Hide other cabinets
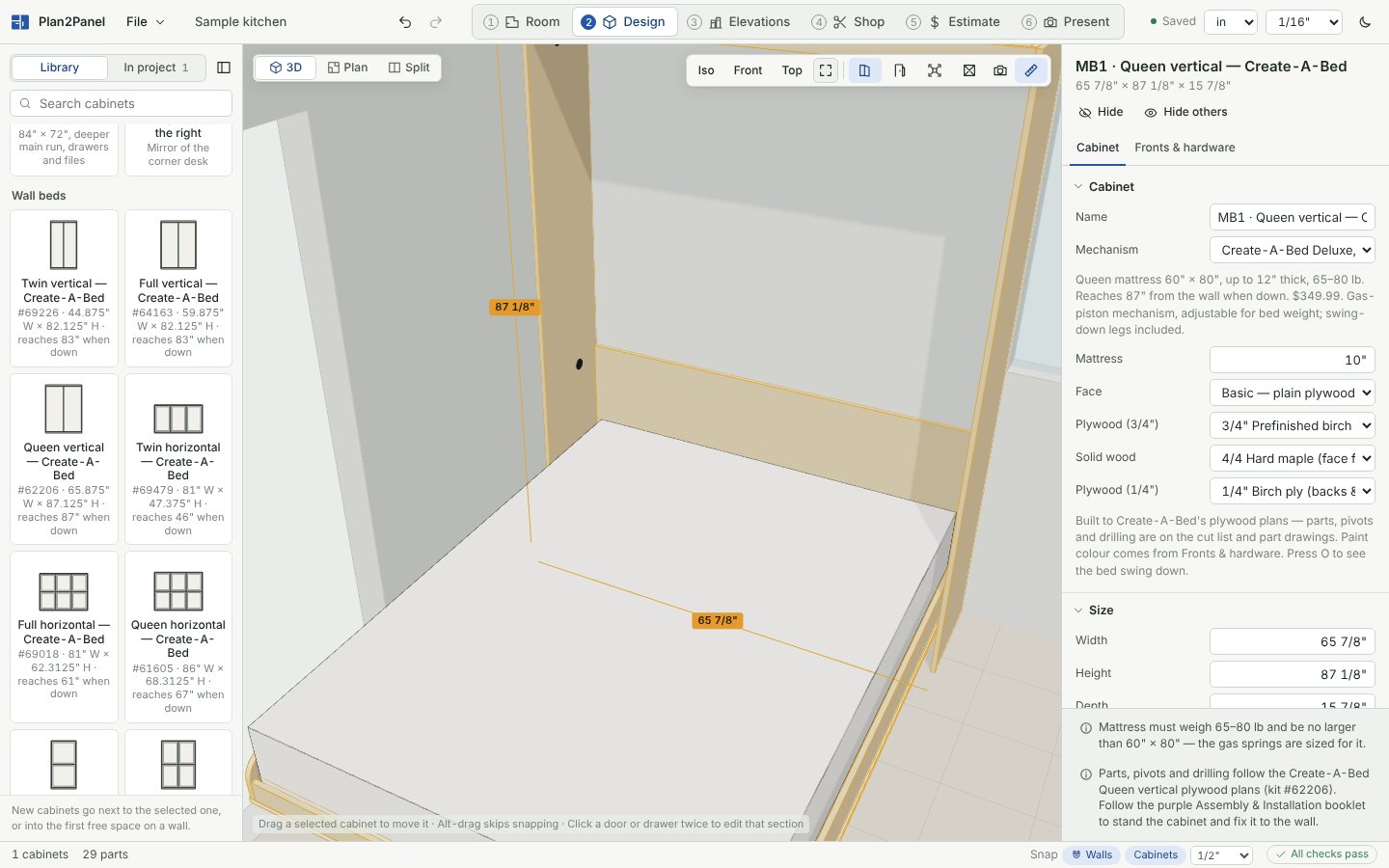Viewport: 1389px width, 868px height. 1185,112
